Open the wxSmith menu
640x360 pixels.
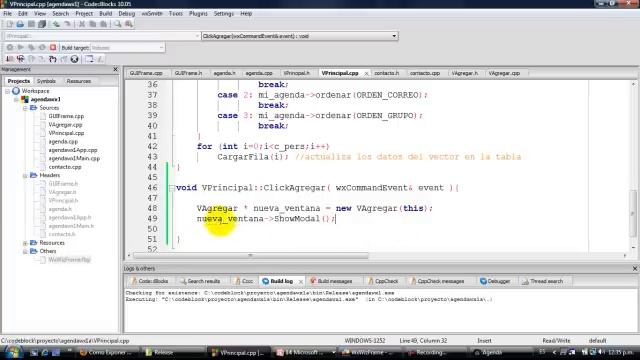152,13
